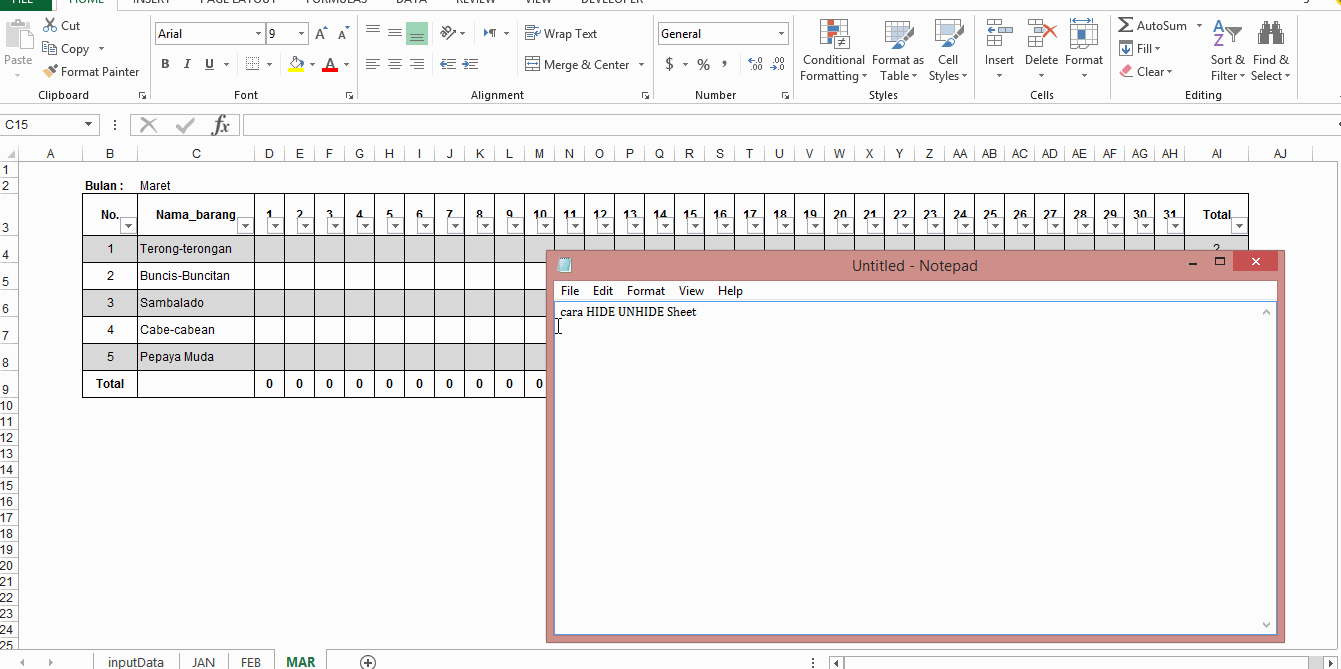Enable Wrap Text
This screenshot has width=1341, height=669.
click(x=561, y=33)
